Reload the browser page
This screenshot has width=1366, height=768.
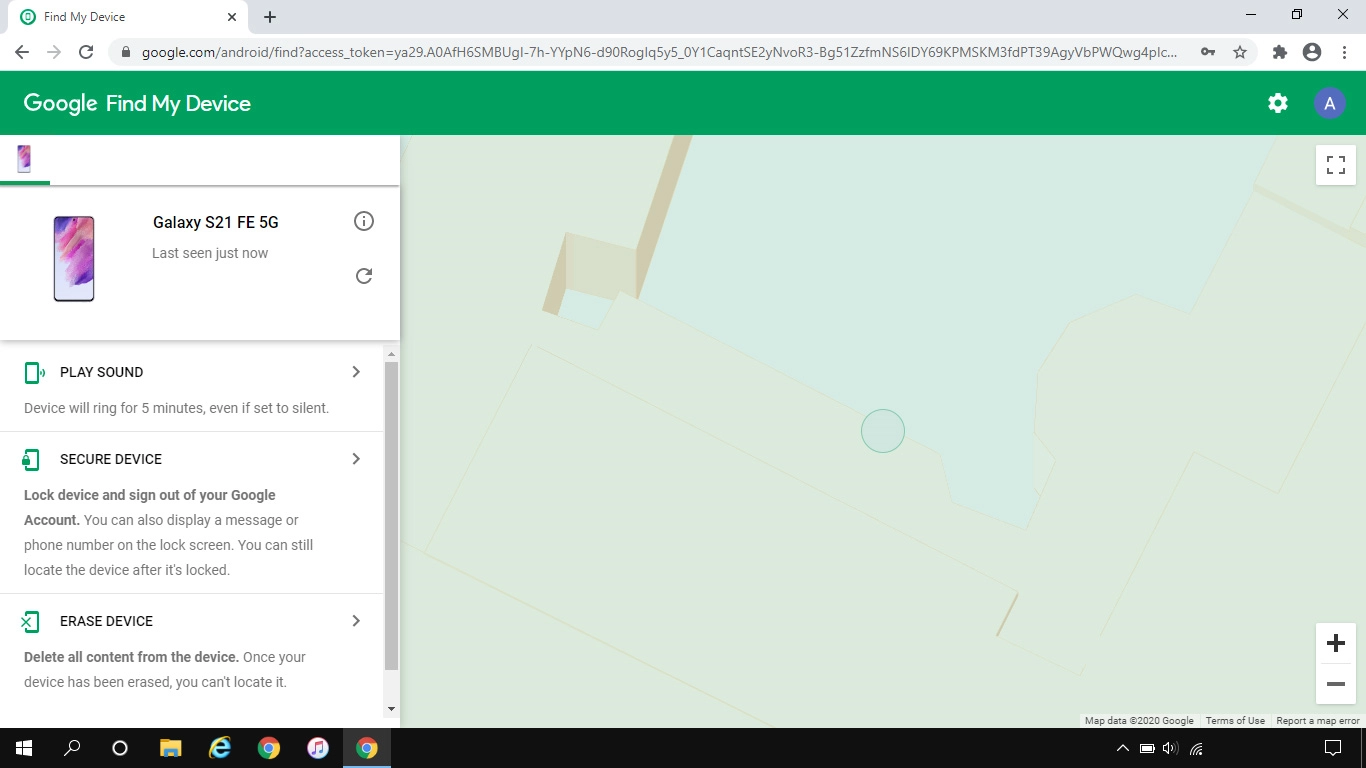(86, 52)
